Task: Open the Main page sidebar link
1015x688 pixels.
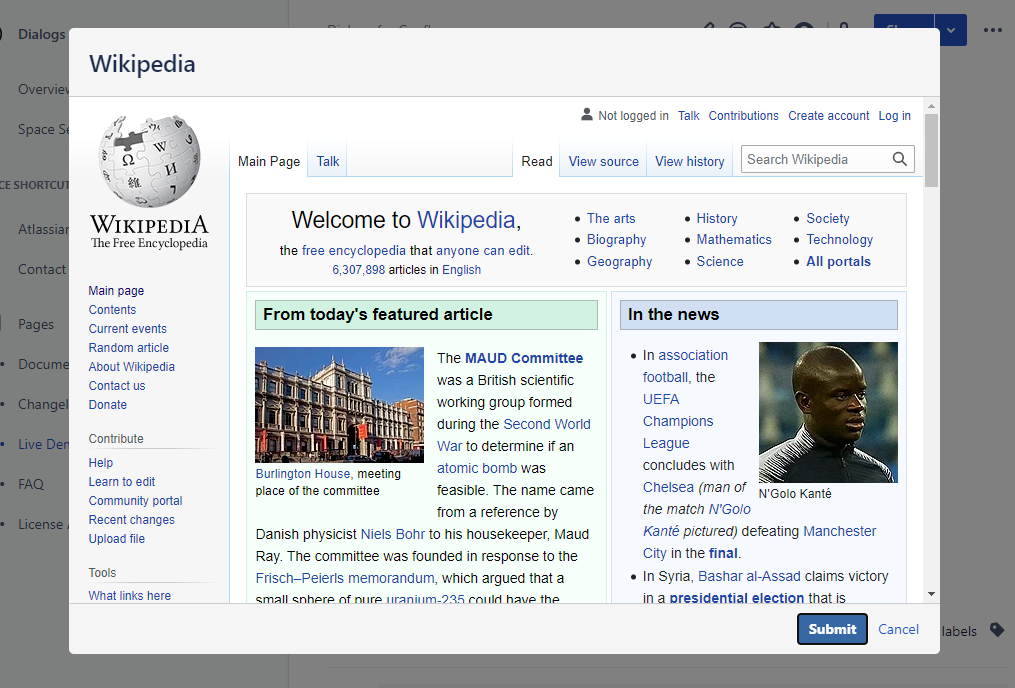Action: [116, 291]
